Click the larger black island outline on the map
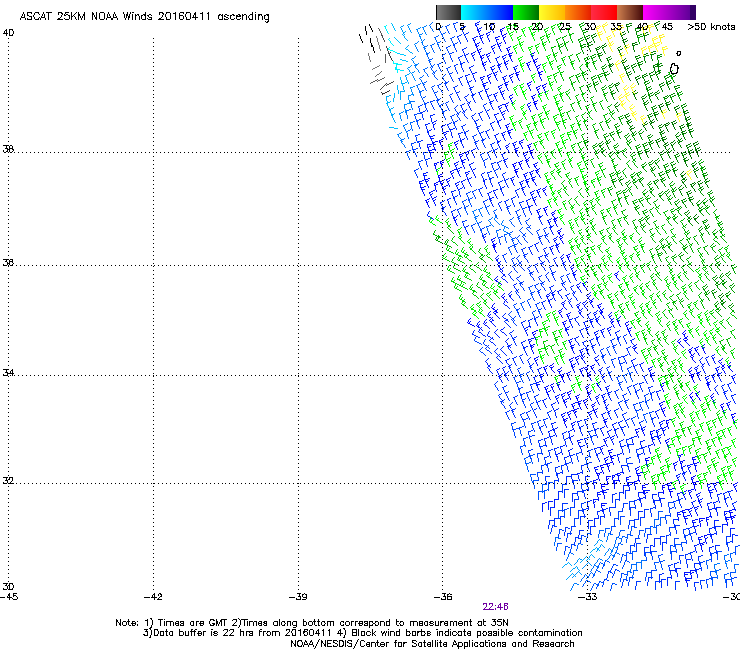 [x=674, y=69]
